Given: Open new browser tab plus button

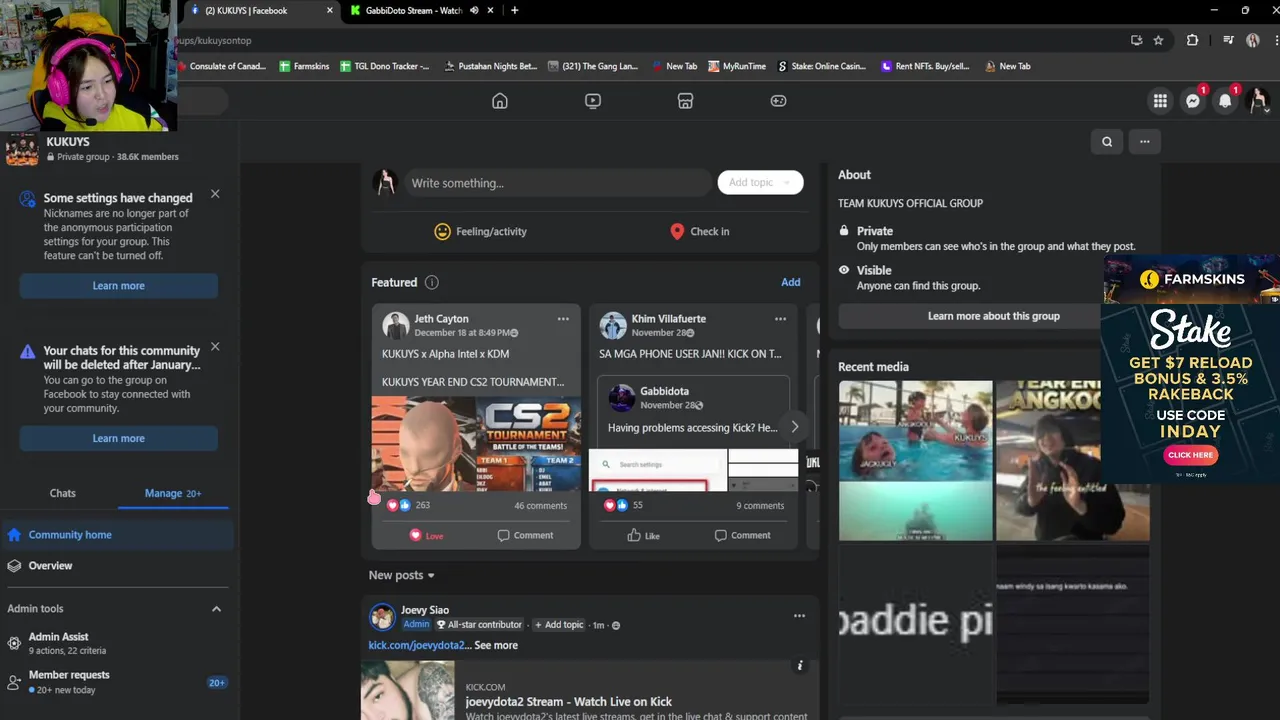Looking at the screenshot, I should point(514,10).
